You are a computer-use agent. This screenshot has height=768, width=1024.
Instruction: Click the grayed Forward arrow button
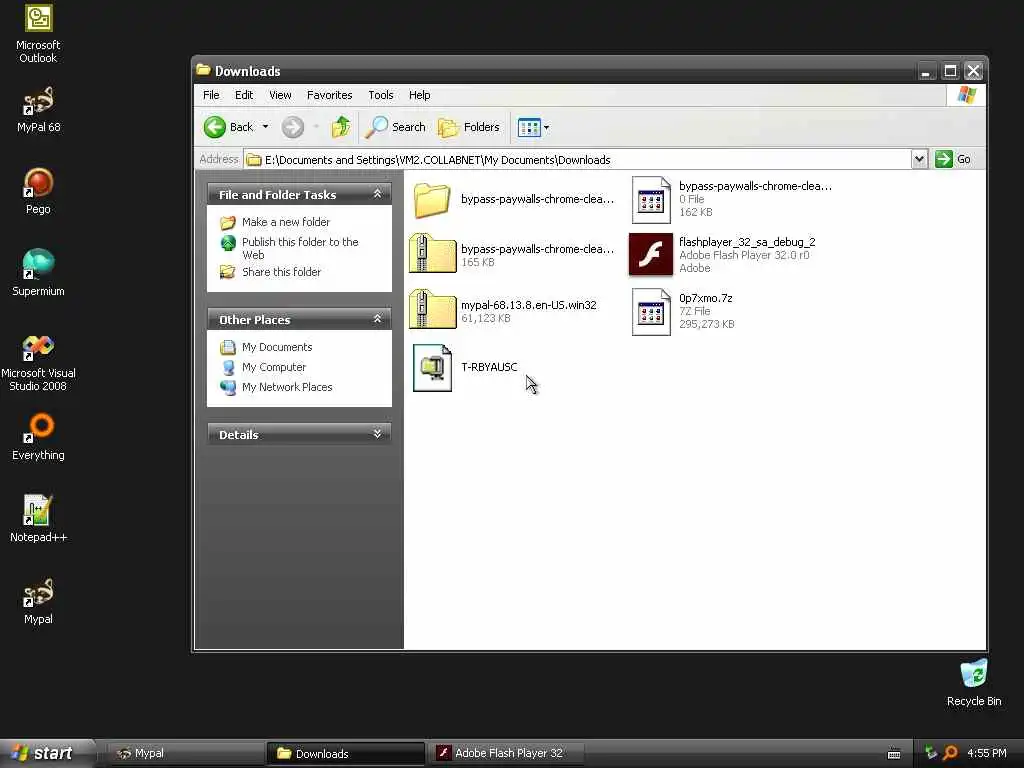[x=293, y=127]
